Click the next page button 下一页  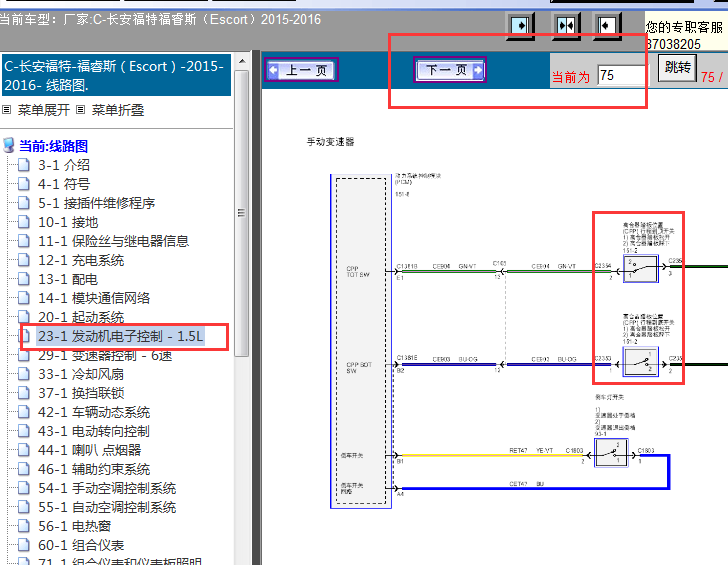(x=449, y=70)
